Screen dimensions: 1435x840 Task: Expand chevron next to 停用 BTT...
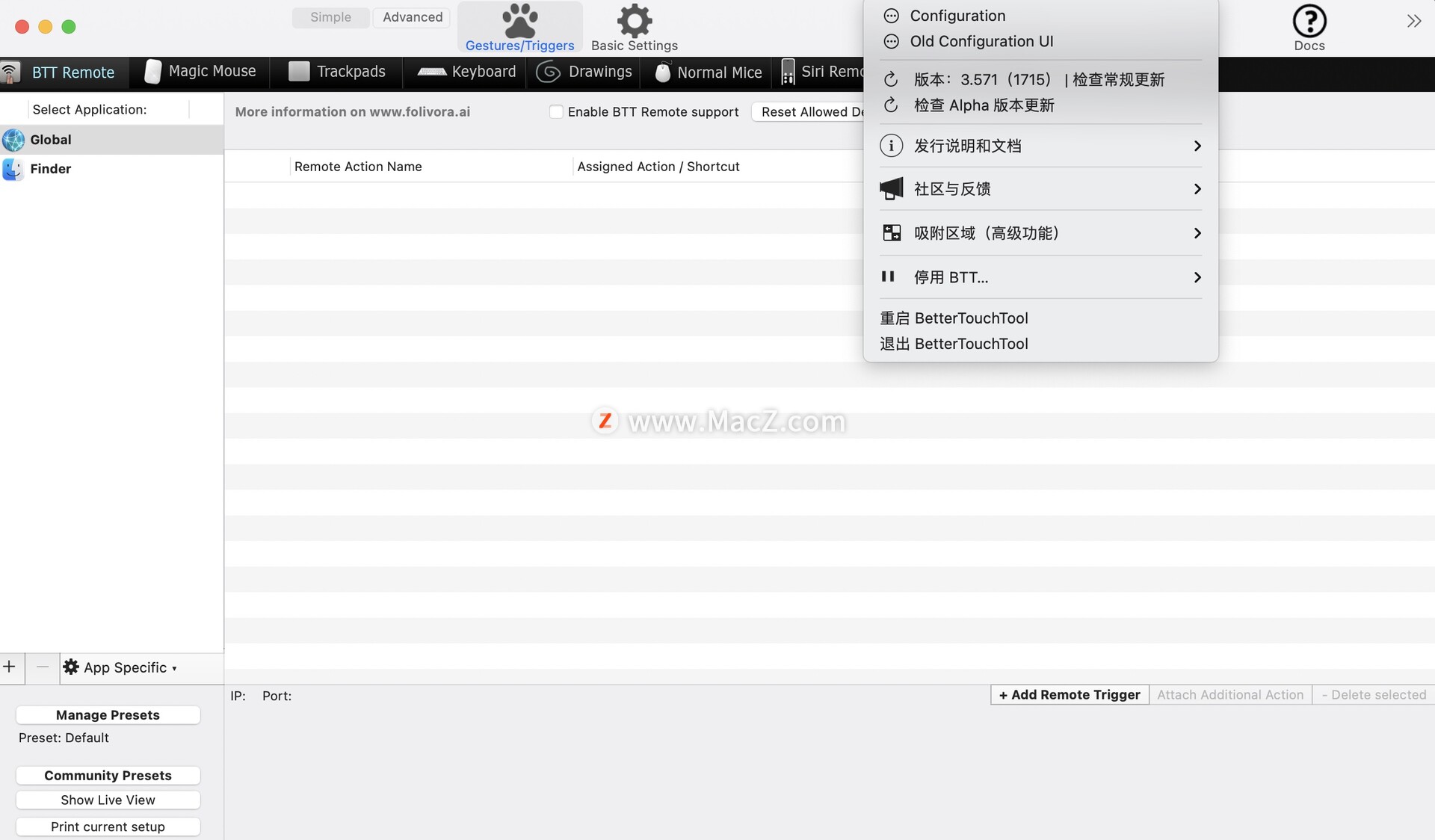click(x=1197, y=277)
